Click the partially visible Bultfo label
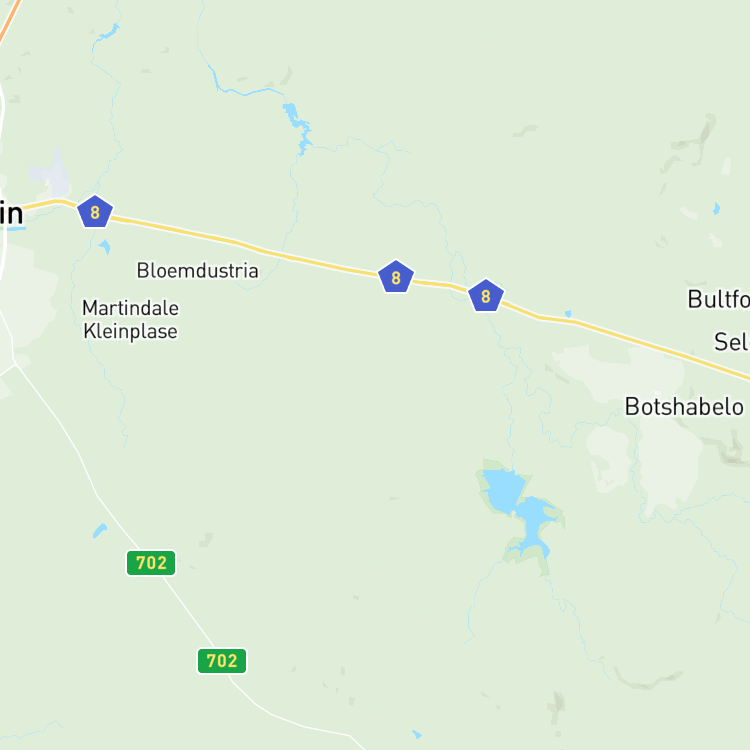The width and height of the screenshot is (750, 750). 718,300
